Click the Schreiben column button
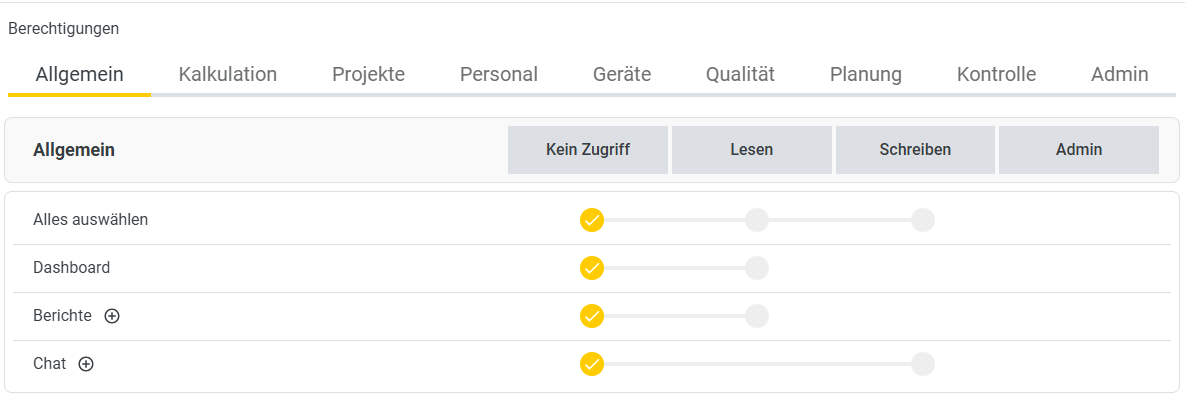The width and height of the screenshot is (1185, 408). (x=915, y=150)
